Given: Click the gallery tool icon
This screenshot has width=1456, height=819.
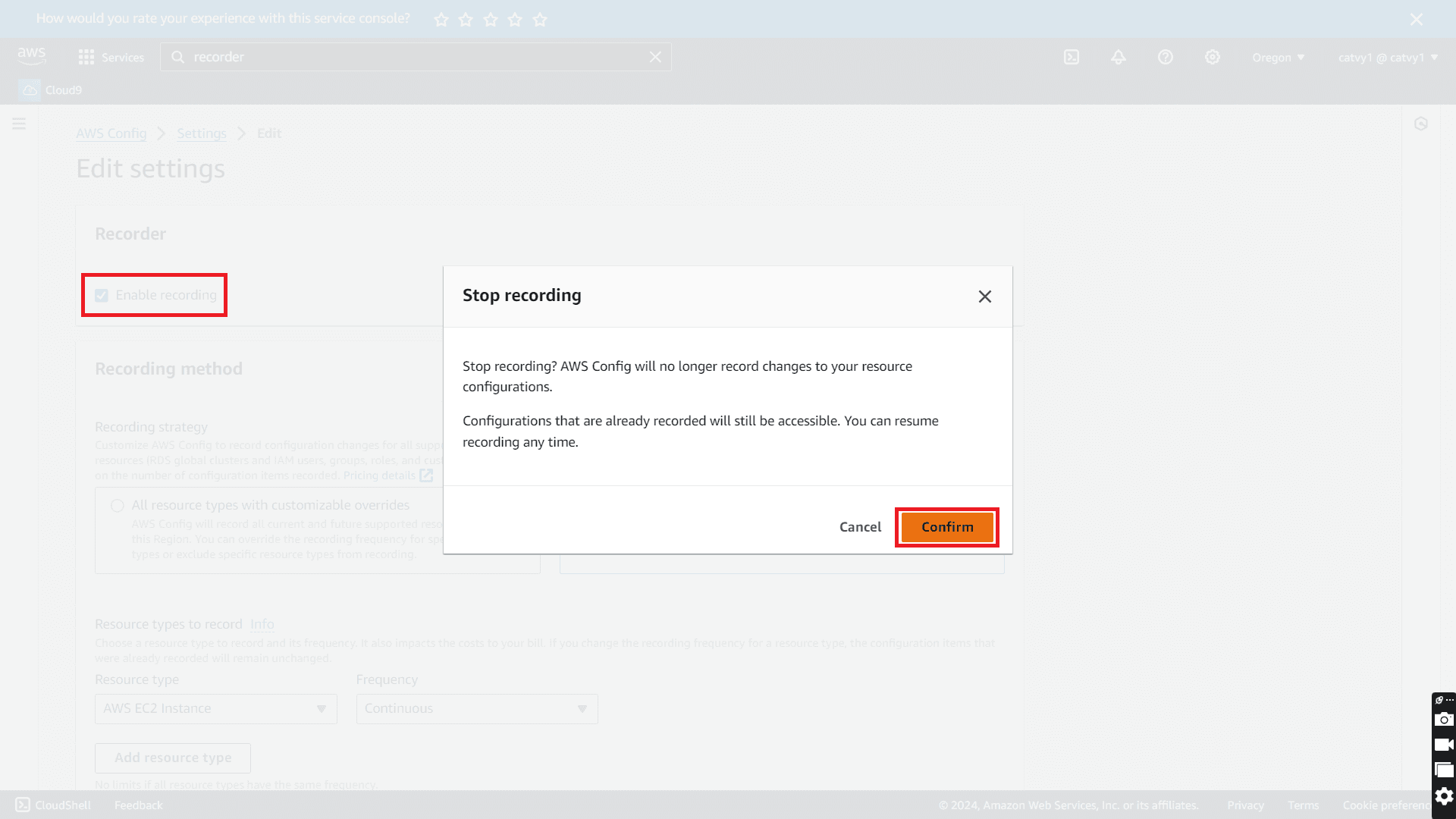Looking at the screenshot, I should point(1445,770).
